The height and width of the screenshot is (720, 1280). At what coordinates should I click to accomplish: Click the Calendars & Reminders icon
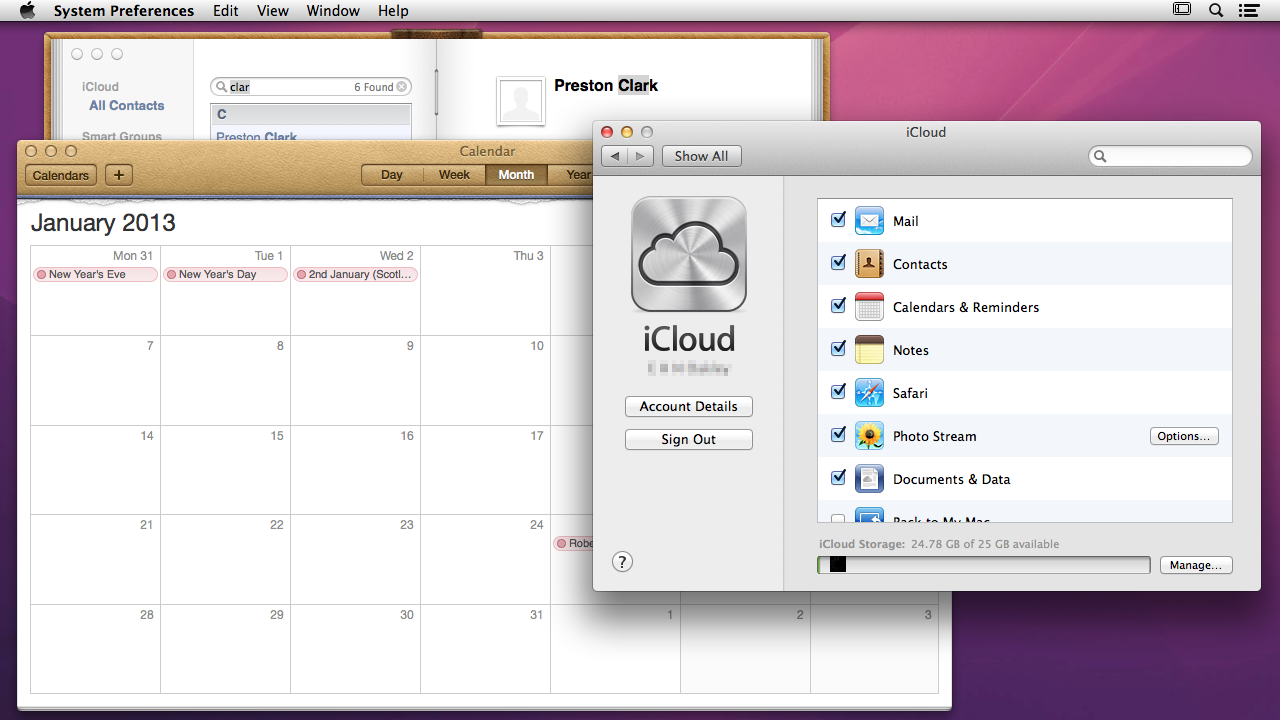tap(869, 307)
